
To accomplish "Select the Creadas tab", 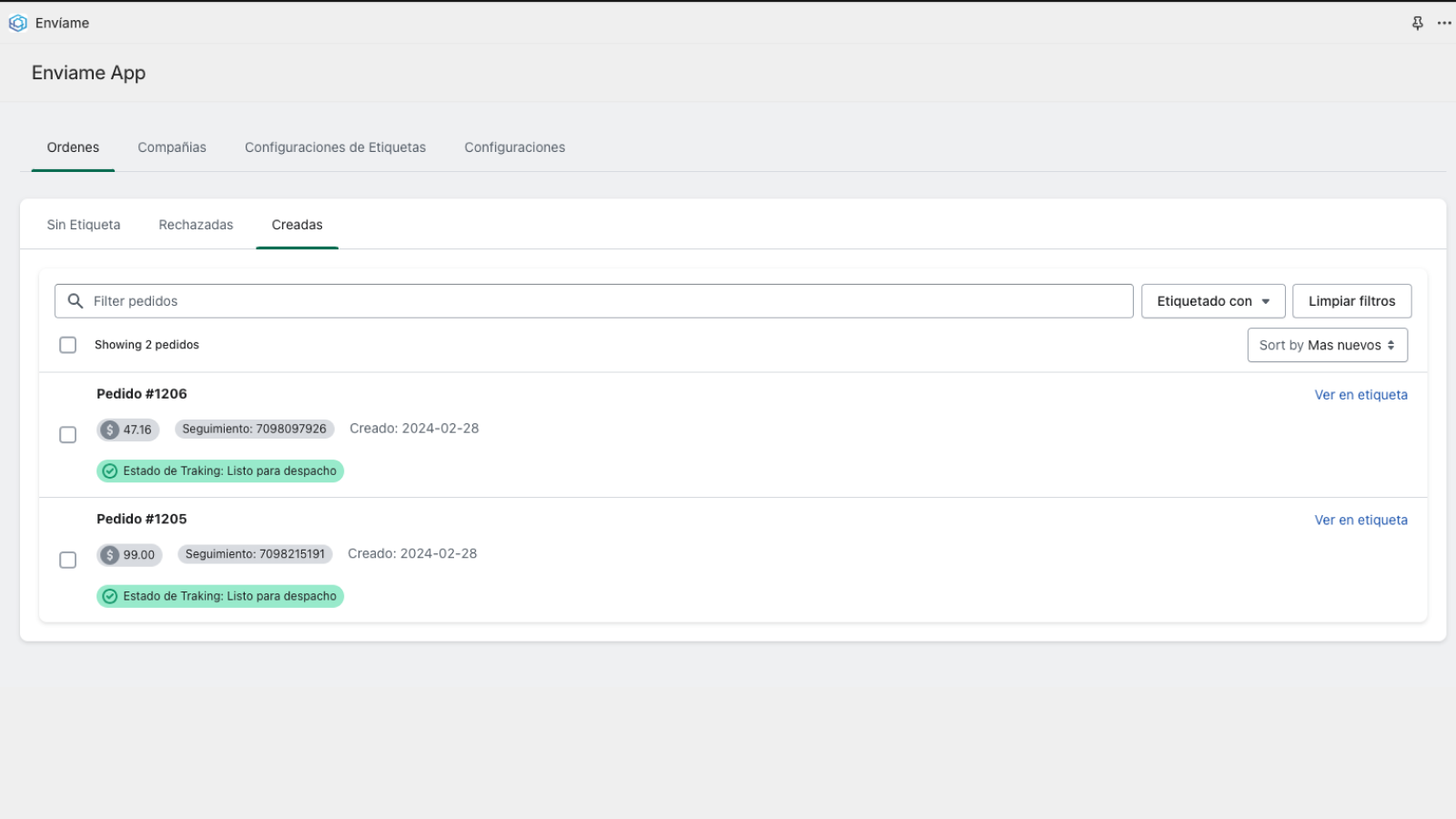I will point(297,225).
